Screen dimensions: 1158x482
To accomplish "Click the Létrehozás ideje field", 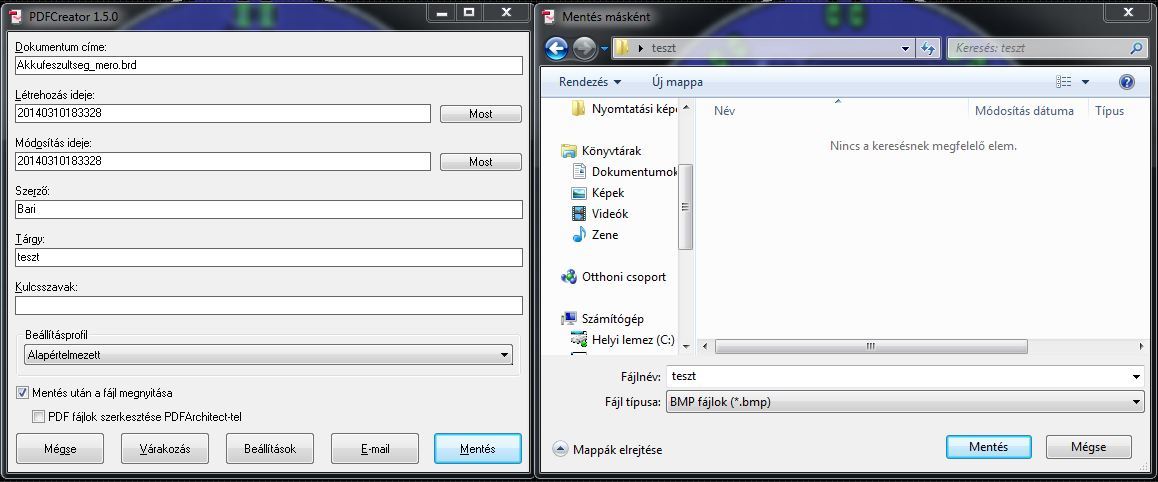I will click(222, 113).
